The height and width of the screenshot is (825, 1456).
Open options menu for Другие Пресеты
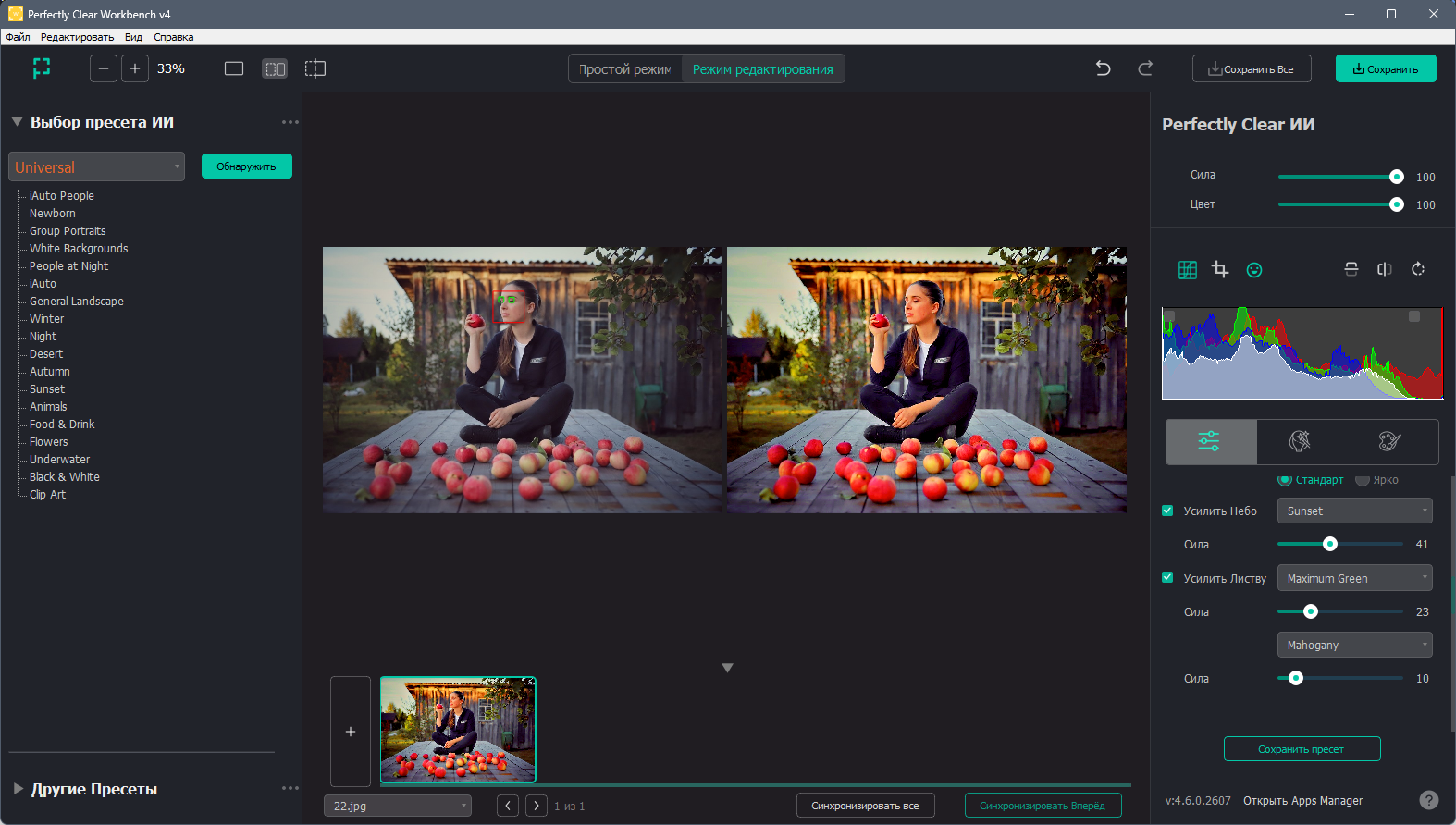coord(290,788)
